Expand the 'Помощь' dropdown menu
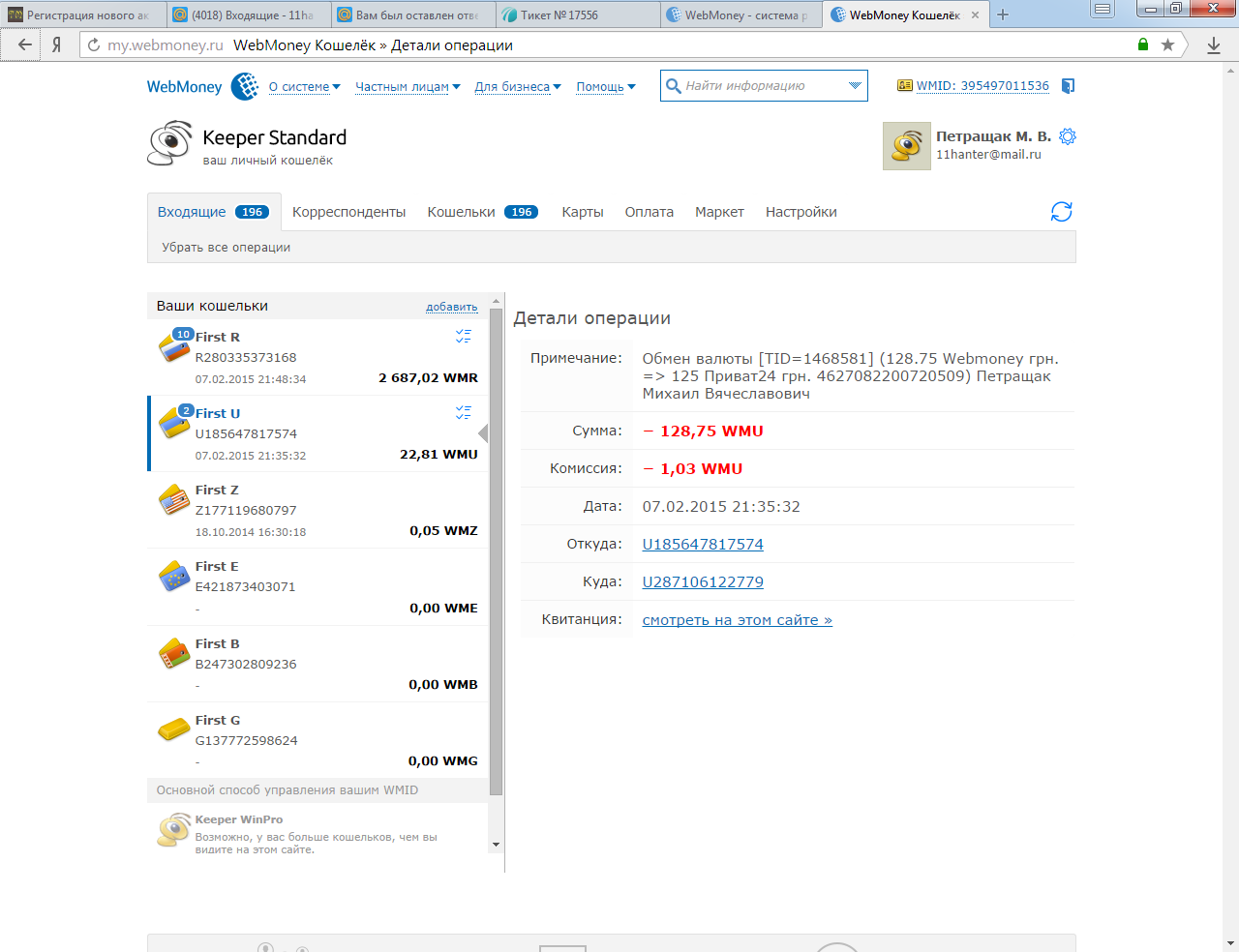Viewport: 1239px width, 952px height. (606, 86)
